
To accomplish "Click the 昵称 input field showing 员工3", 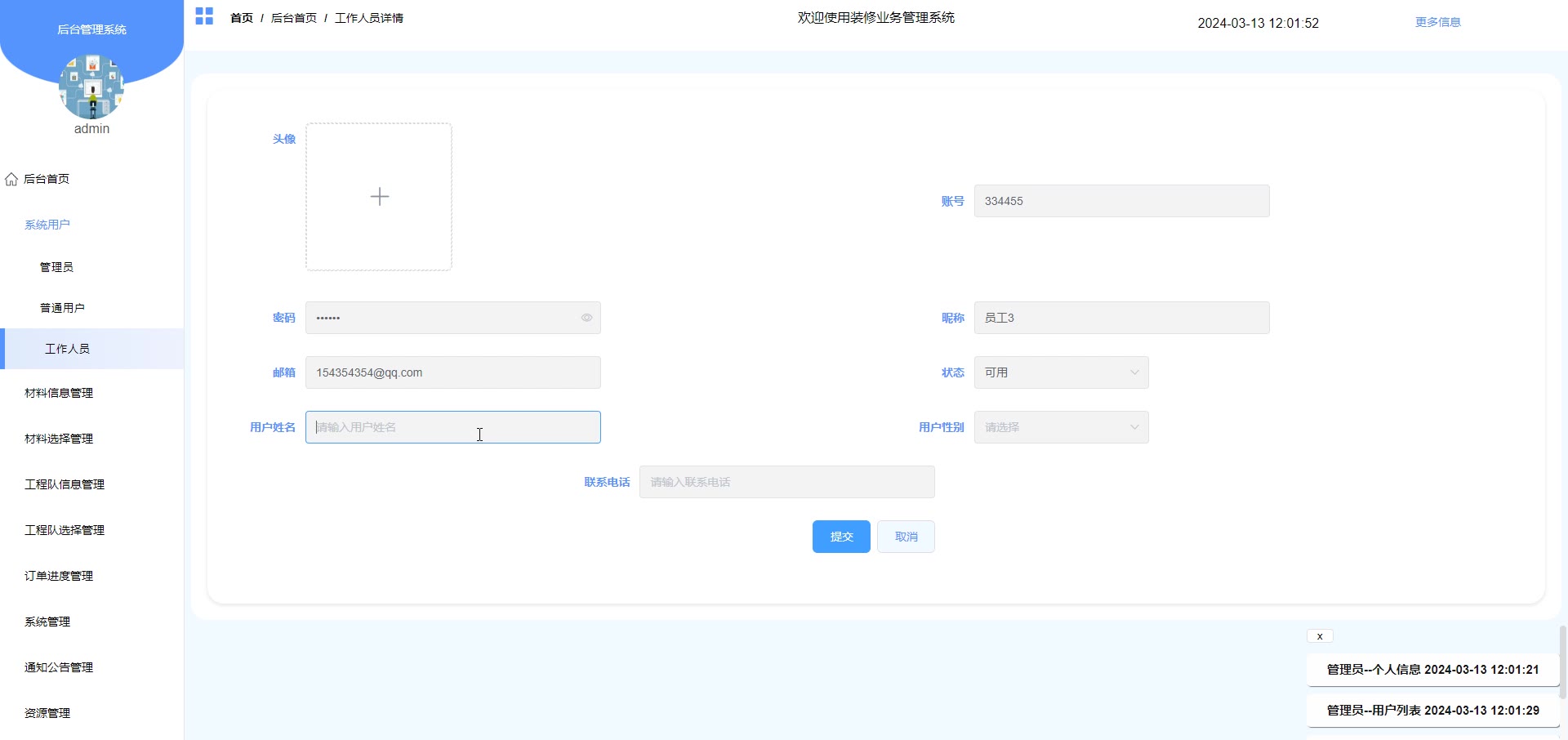I will 1121,318.
